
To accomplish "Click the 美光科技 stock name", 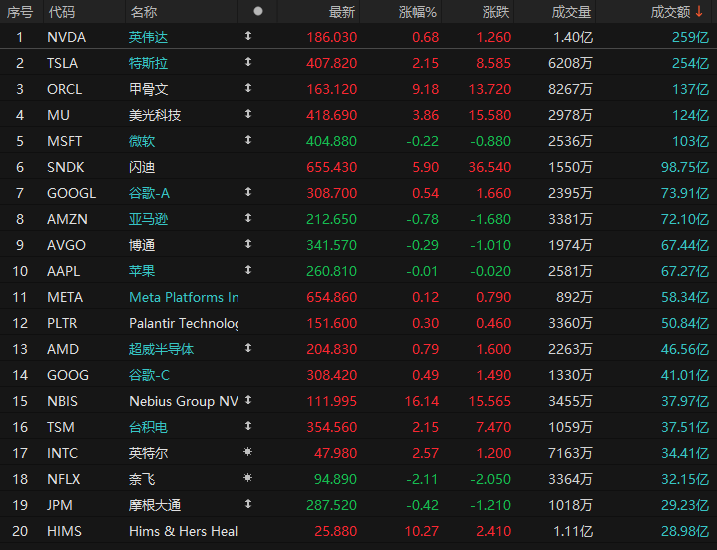I will coord(155,115).
